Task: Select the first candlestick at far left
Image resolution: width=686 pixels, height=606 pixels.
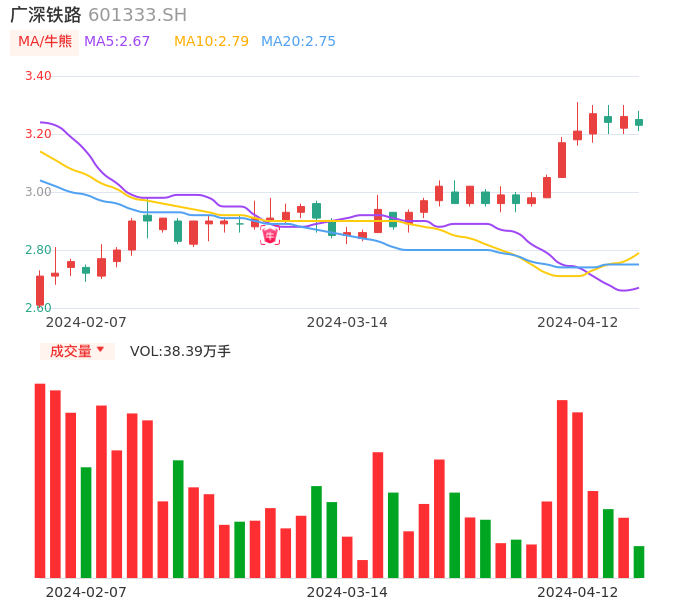Action: tap(40, 290)
